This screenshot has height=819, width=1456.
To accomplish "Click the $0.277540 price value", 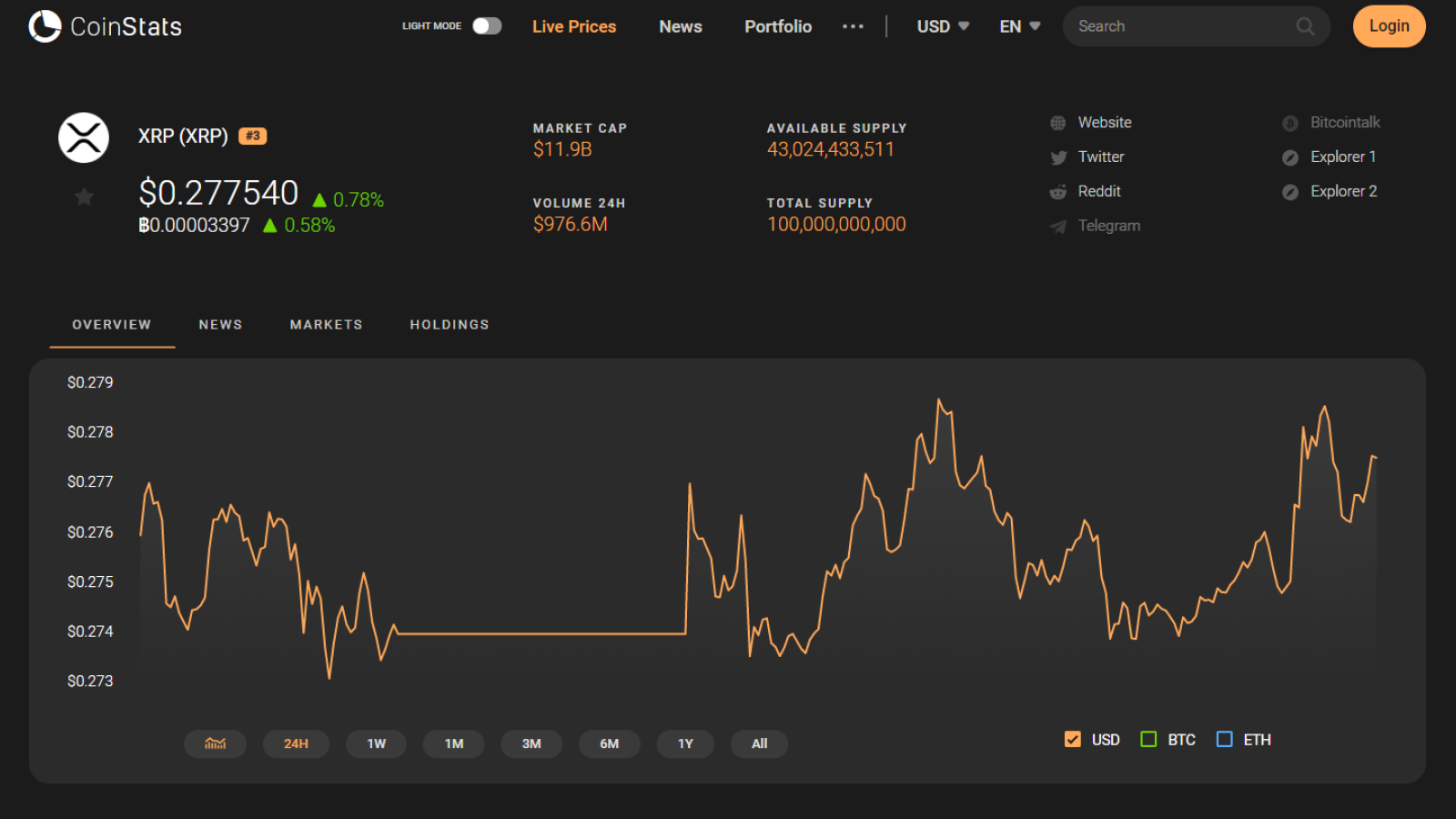I will tap(218, 193).
